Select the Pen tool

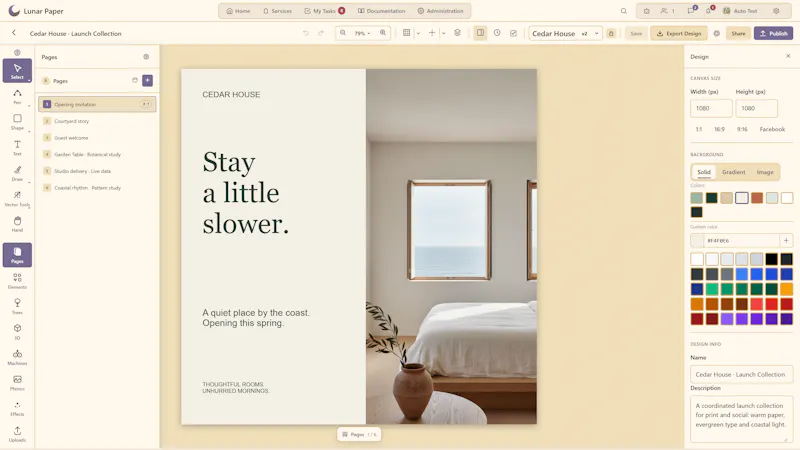(17, 96)
